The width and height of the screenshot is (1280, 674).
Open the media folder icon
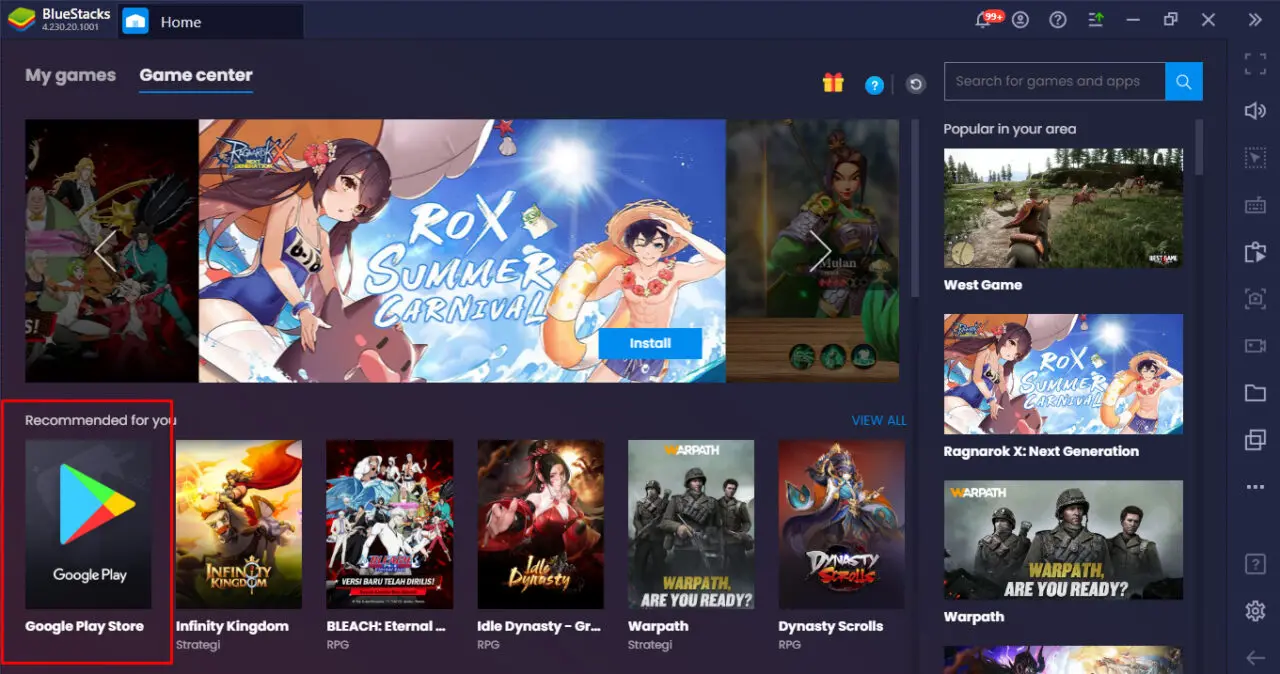click(1255, 393)
